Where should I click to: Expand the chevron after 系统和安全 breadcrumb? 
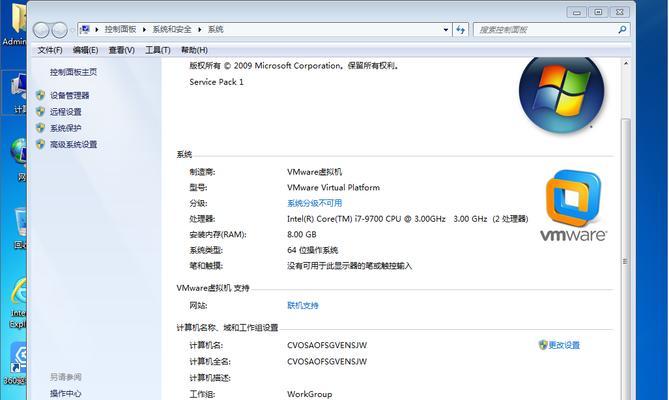[199, 29]
